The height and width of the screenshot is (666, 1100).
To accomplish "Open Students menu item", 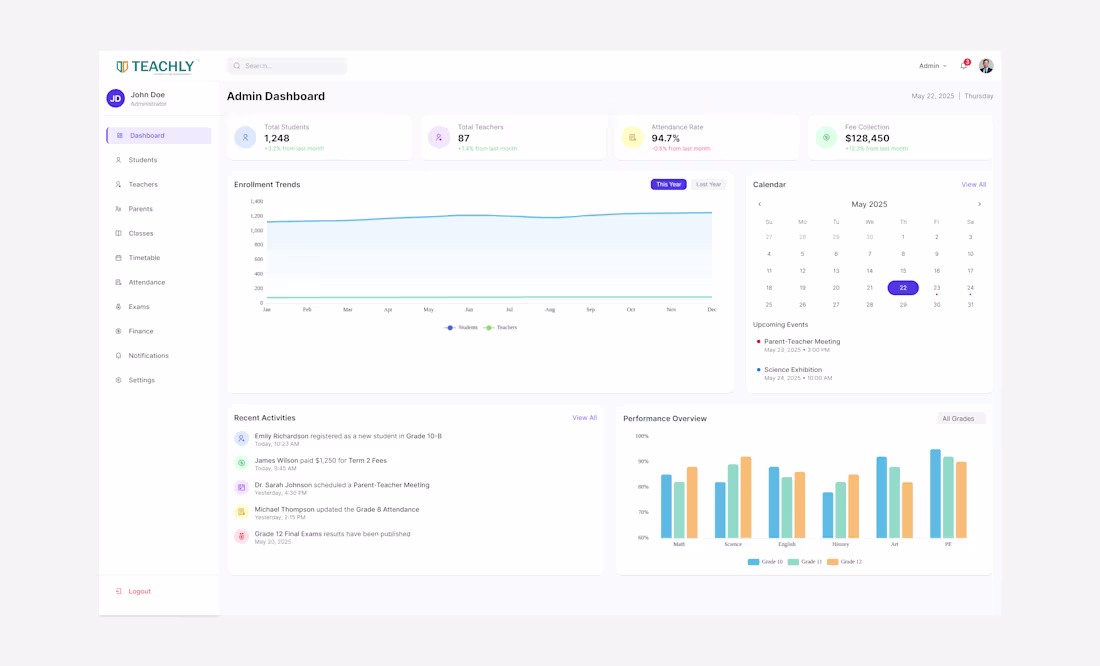I will (x=159, y=160).
